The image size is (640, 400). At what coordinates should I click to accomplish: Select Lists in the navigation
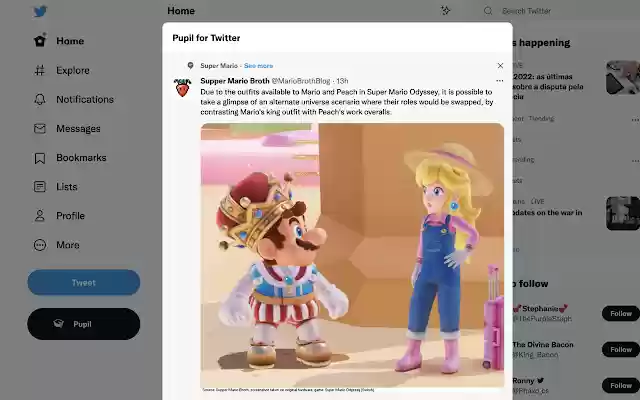point(67,187)
